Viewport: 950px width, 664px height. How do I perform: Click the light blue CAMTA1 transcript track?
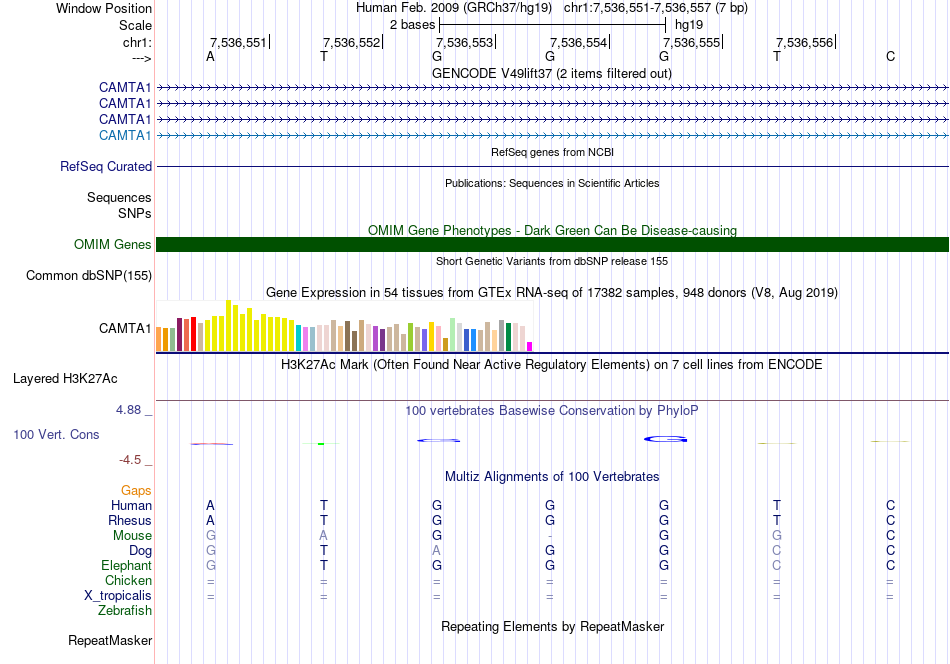click(x=552, y=136)
